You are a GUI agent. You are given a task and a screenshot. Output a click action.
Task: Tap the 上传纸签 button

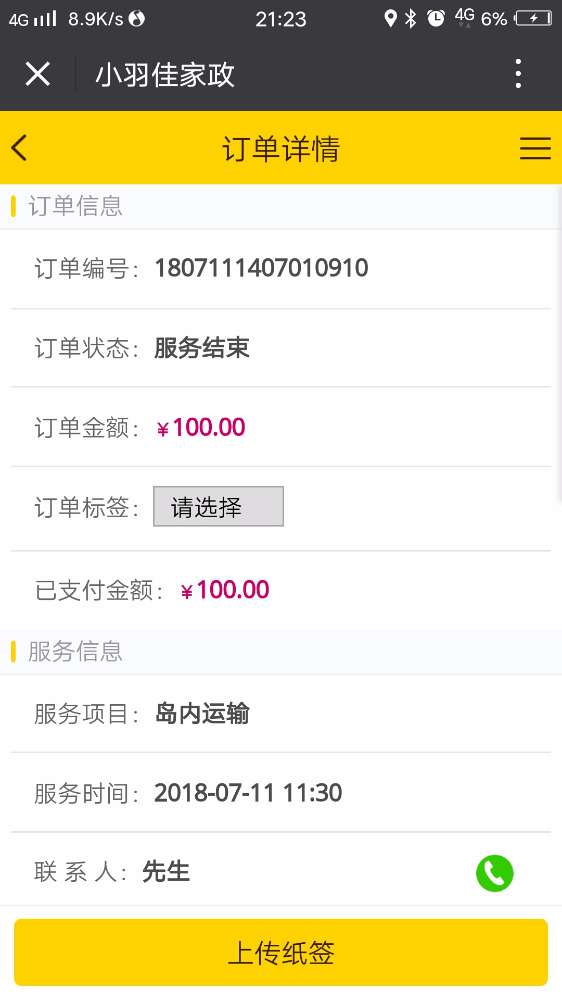281,953
